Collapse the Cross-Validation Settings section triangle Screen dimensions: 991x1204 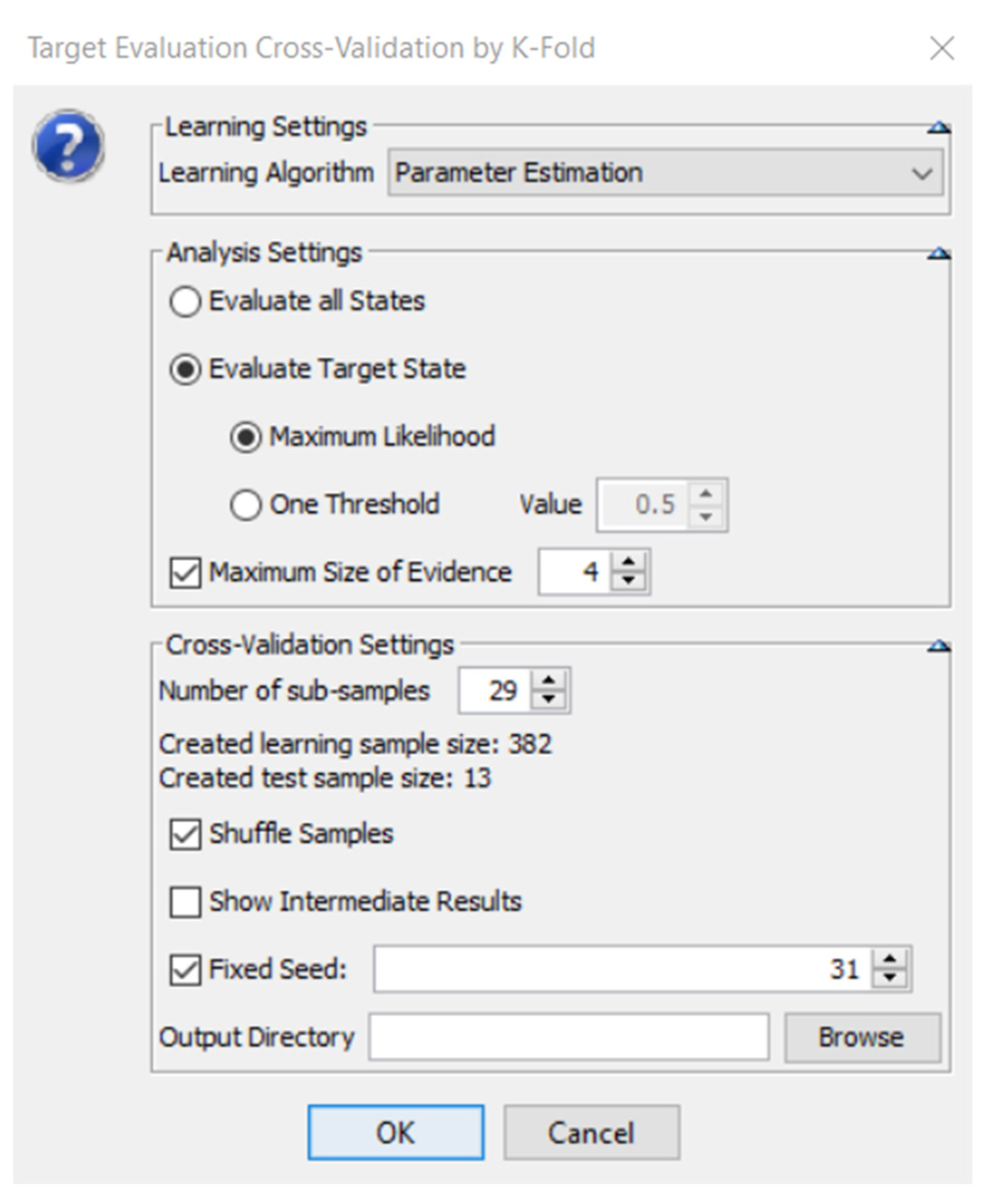click(938, 646)
